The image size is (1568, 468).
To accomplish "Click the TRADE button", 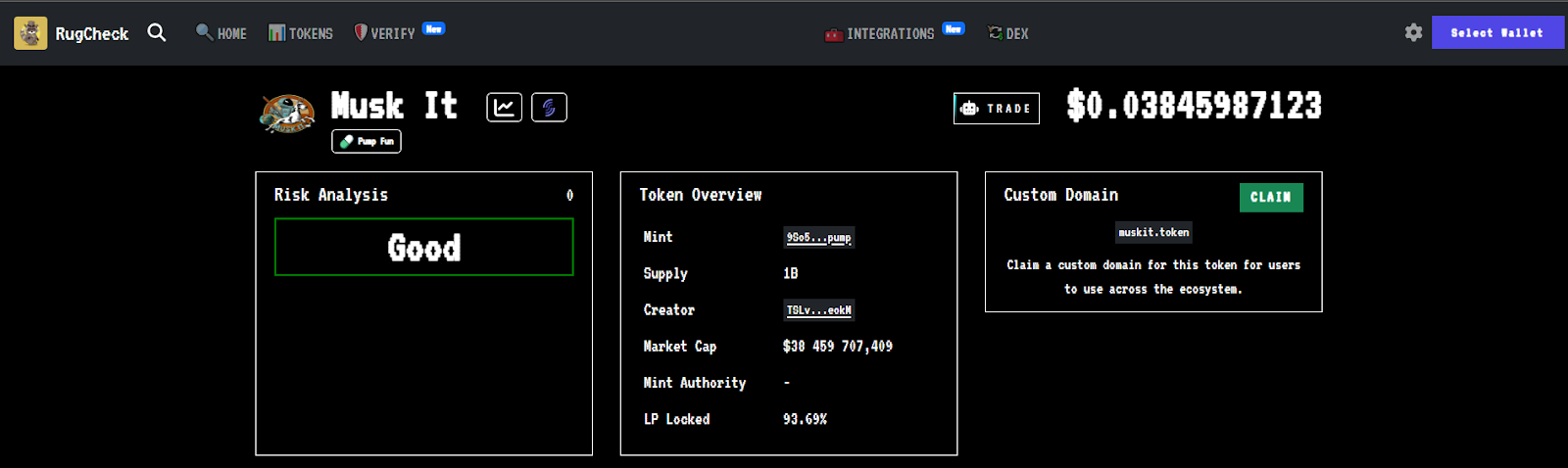I will click(x=997, y=109).
